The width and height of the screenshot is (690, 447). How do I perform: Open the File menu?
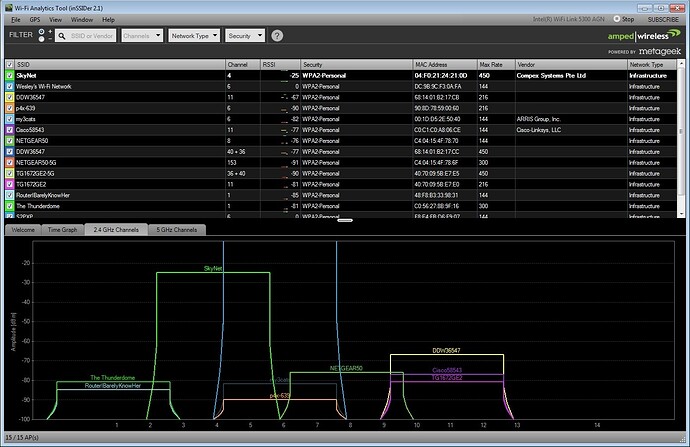point(16,19)
